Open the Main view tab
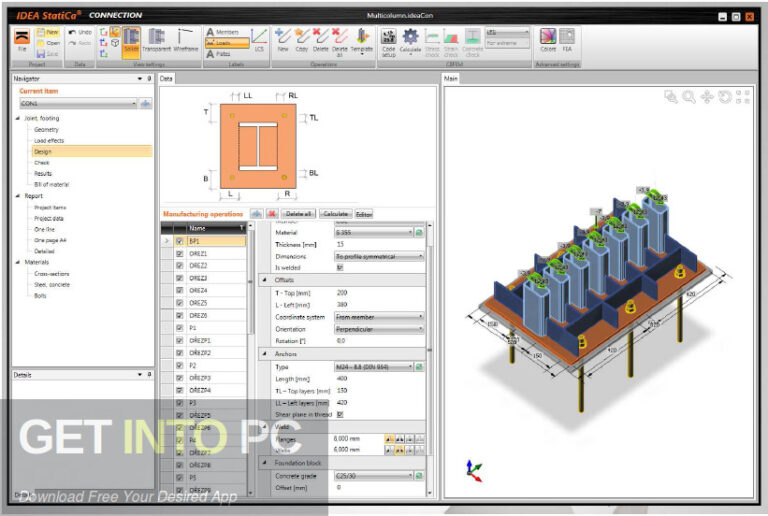 tap(451, 78)
